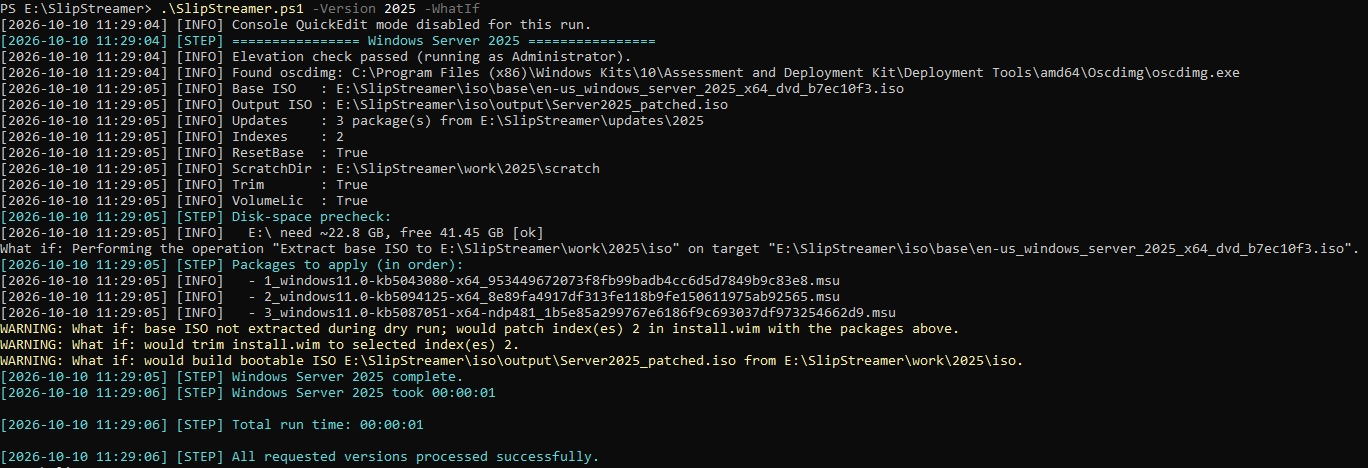Click the kb5043080 msu package line

(x=420, y=281)
